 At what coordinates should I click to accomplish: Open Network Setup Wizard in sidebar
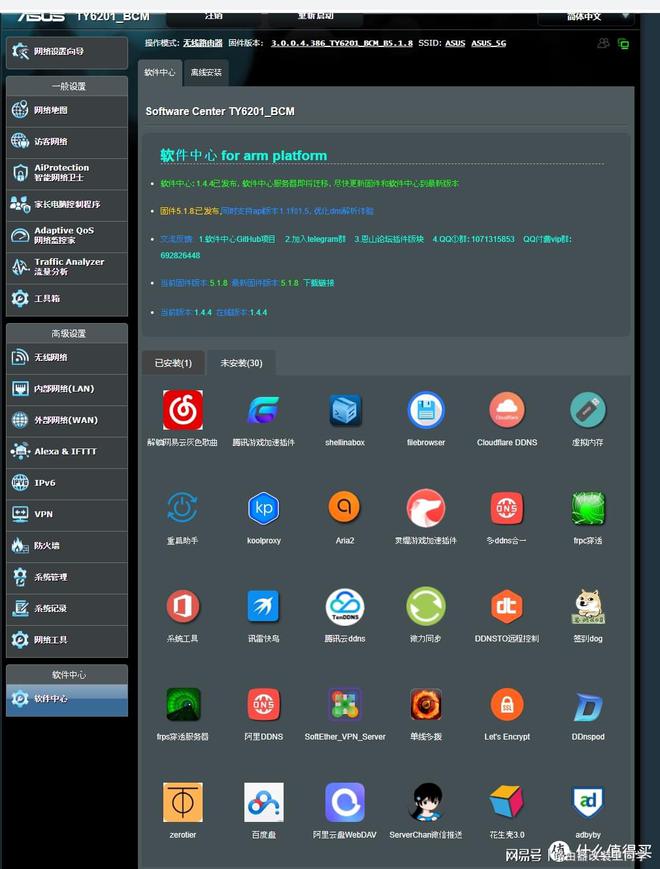click(x=66, y=52)
